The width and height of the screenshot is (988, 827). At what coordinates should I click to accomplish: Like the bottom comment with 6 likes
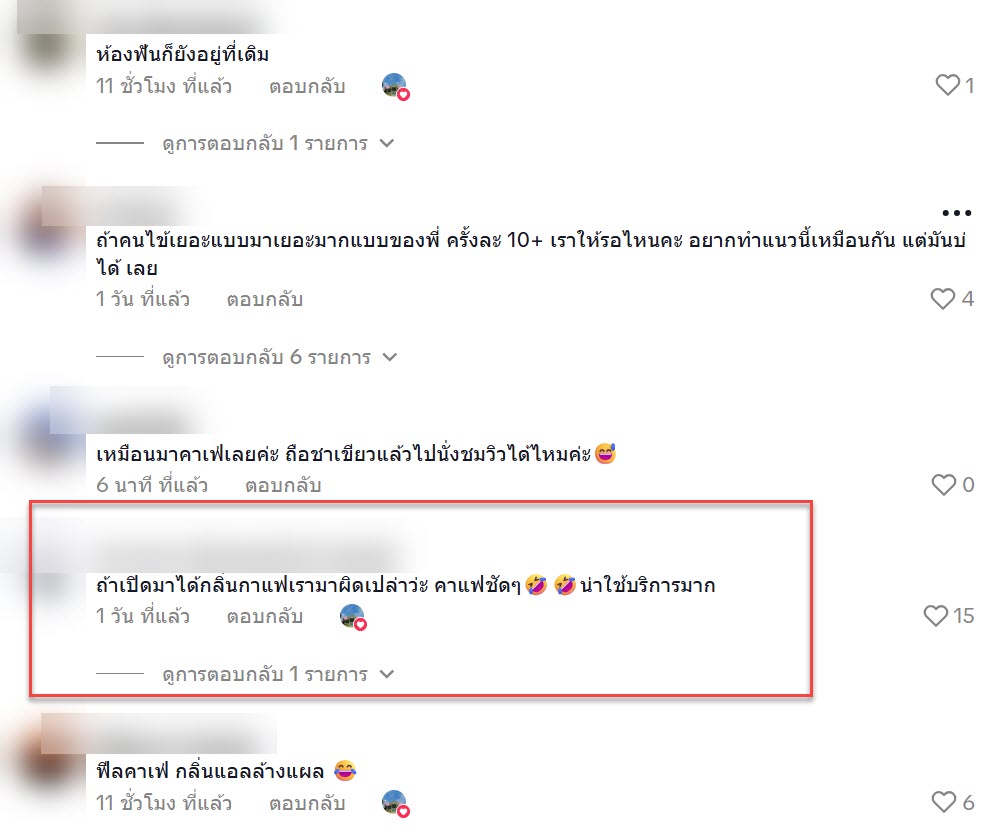944,802
